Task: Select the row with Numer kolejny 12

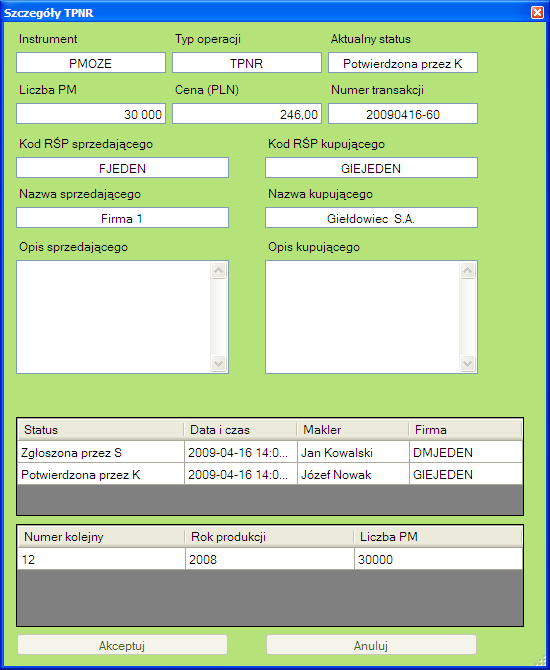Action: click(270, 559)
